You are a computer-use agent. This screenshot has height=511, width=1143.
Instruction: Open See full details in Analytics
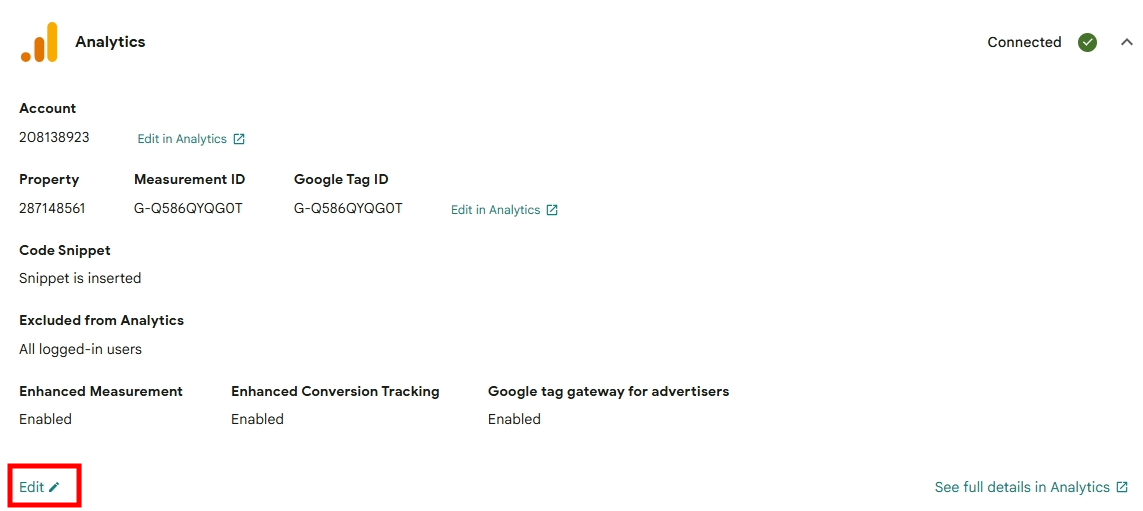click(1021, 487)
